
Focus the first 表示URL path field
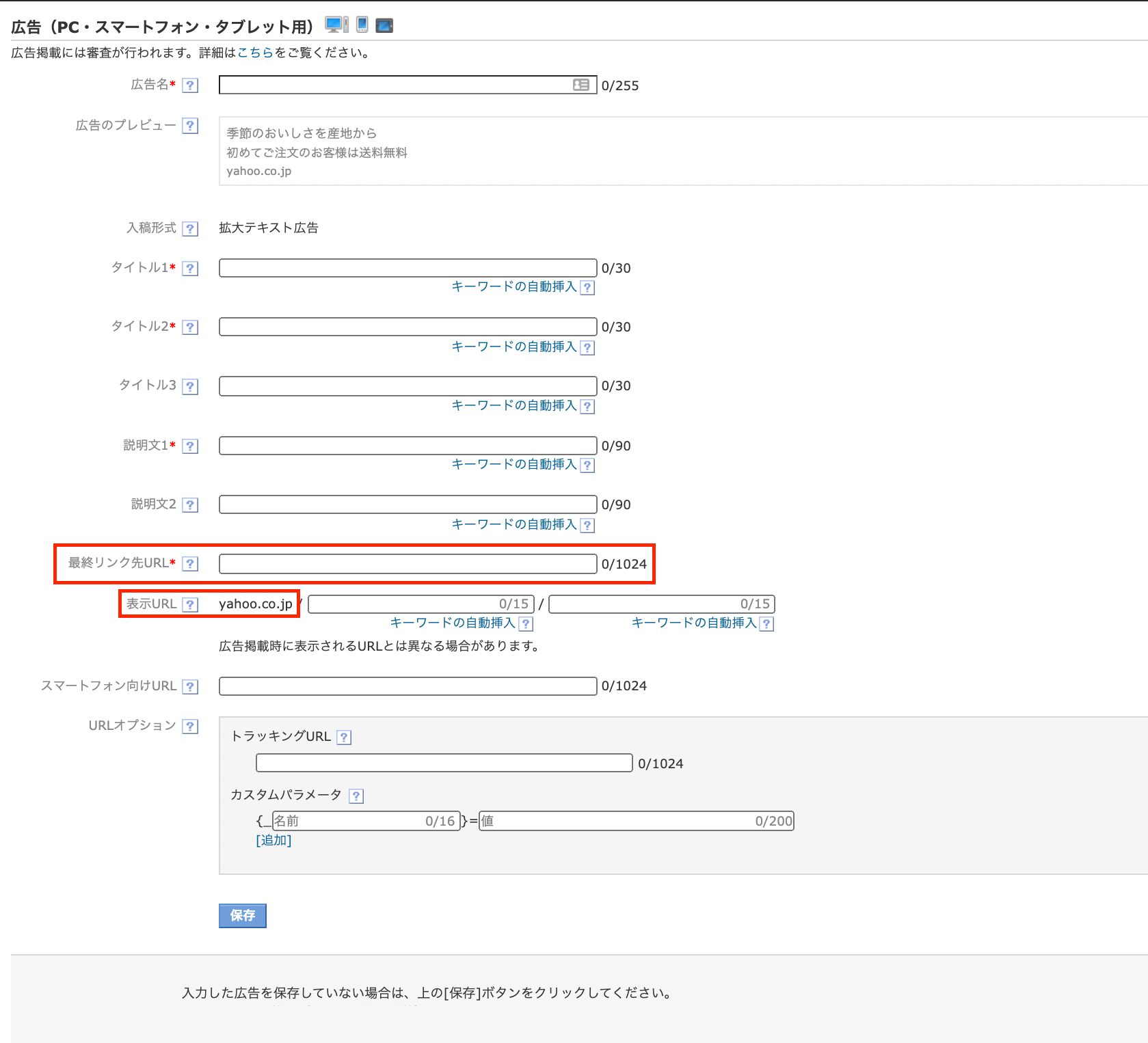click(x=421, y=604)
